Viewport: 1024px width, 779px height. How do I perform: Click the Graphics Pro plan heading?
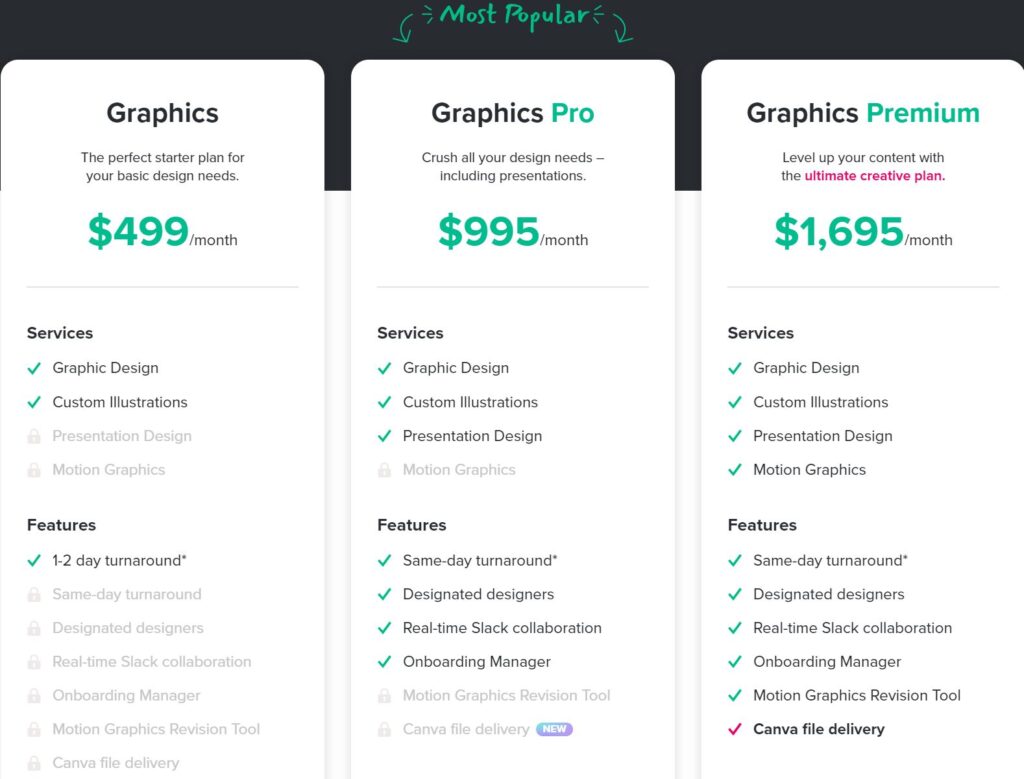(x=512, y=113)
